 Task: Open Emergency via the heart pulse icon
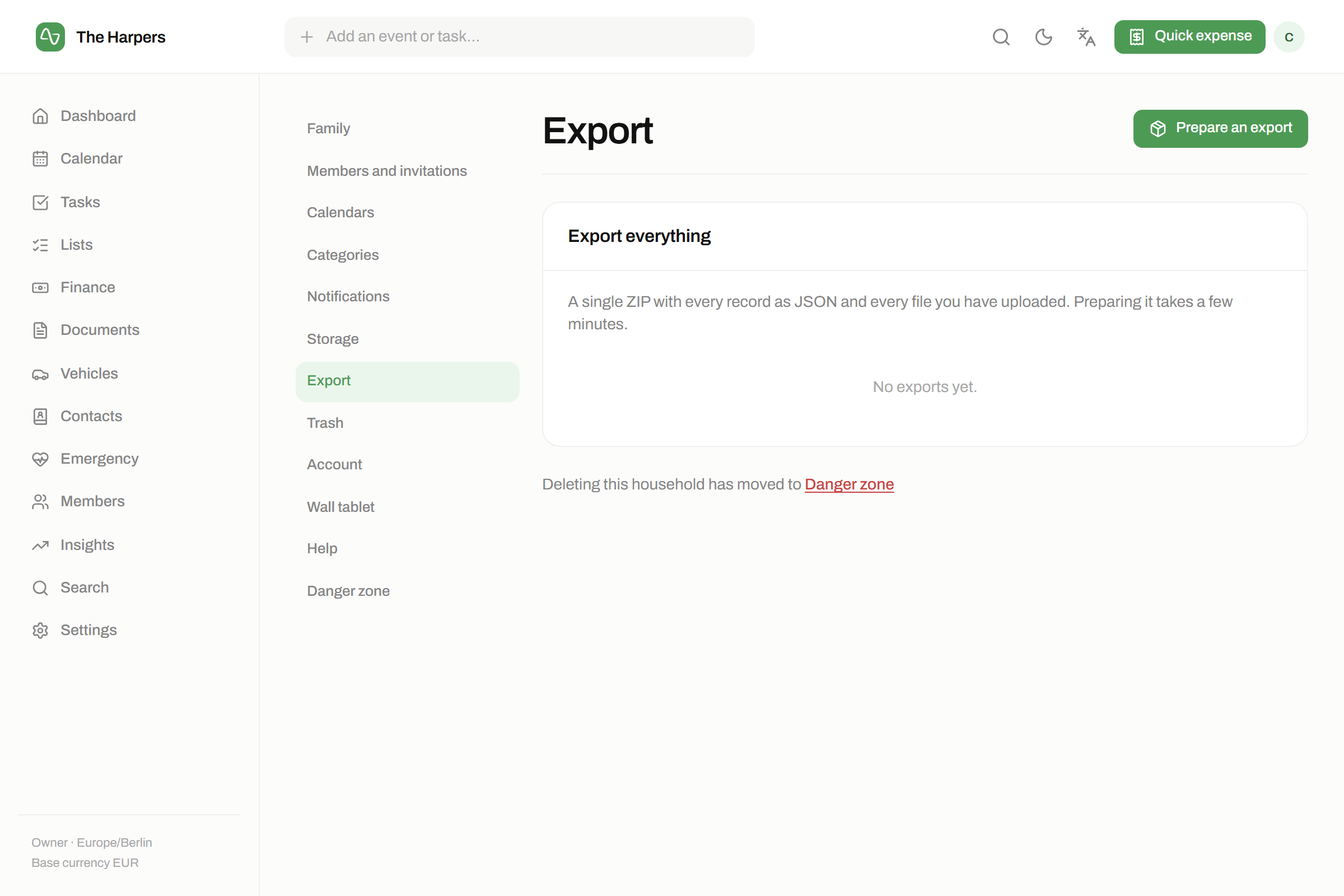40,459
